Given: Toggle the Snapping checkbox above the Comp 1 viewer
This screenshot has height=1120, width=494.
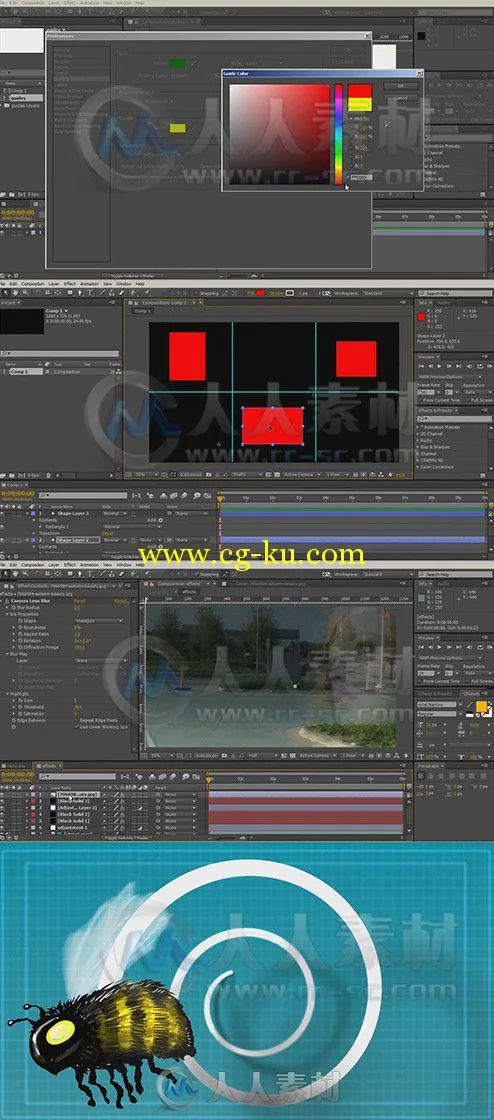Looking at the screenshot, I should (x=196, y=293).
